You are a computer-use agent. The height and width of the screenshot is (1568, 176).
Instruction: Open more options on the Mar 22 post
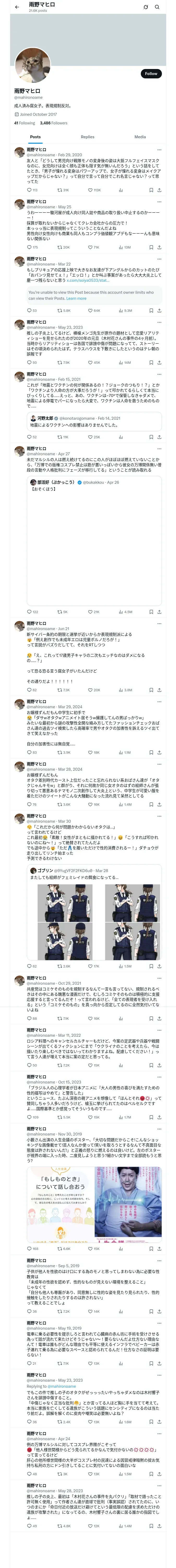tap(159, 259)
